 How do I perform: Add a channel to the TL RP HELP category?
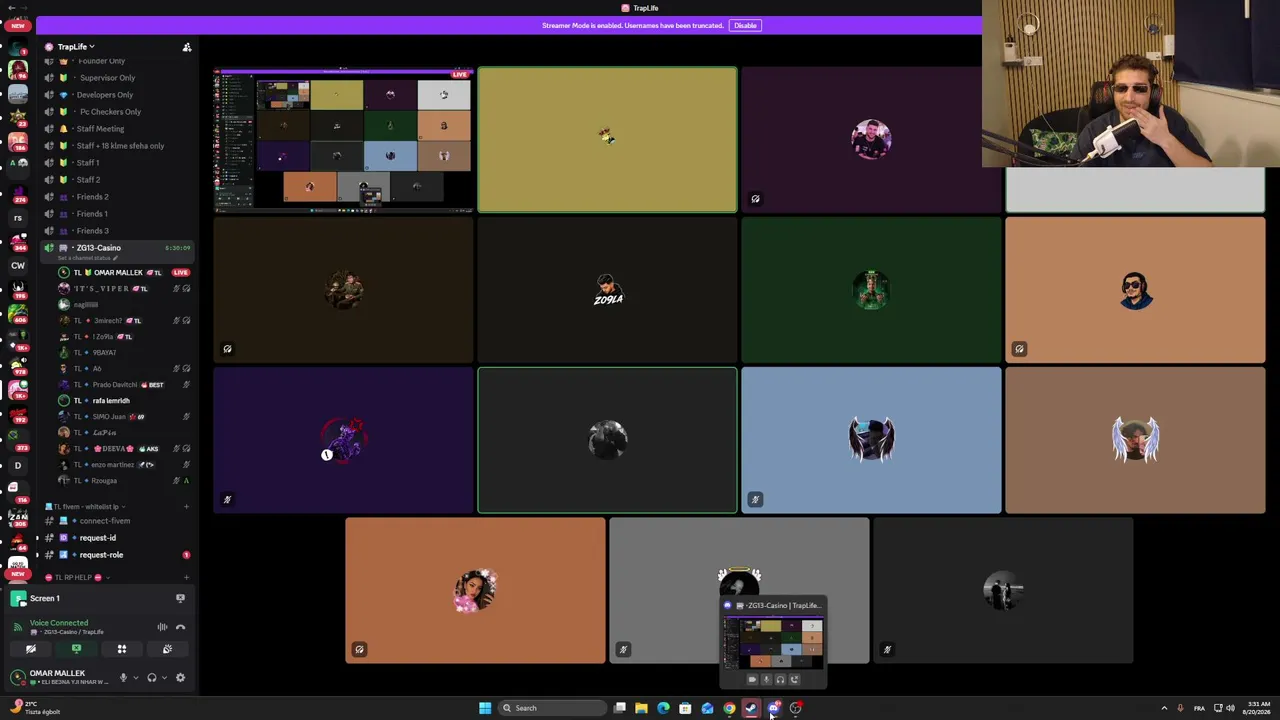point(186,578)
